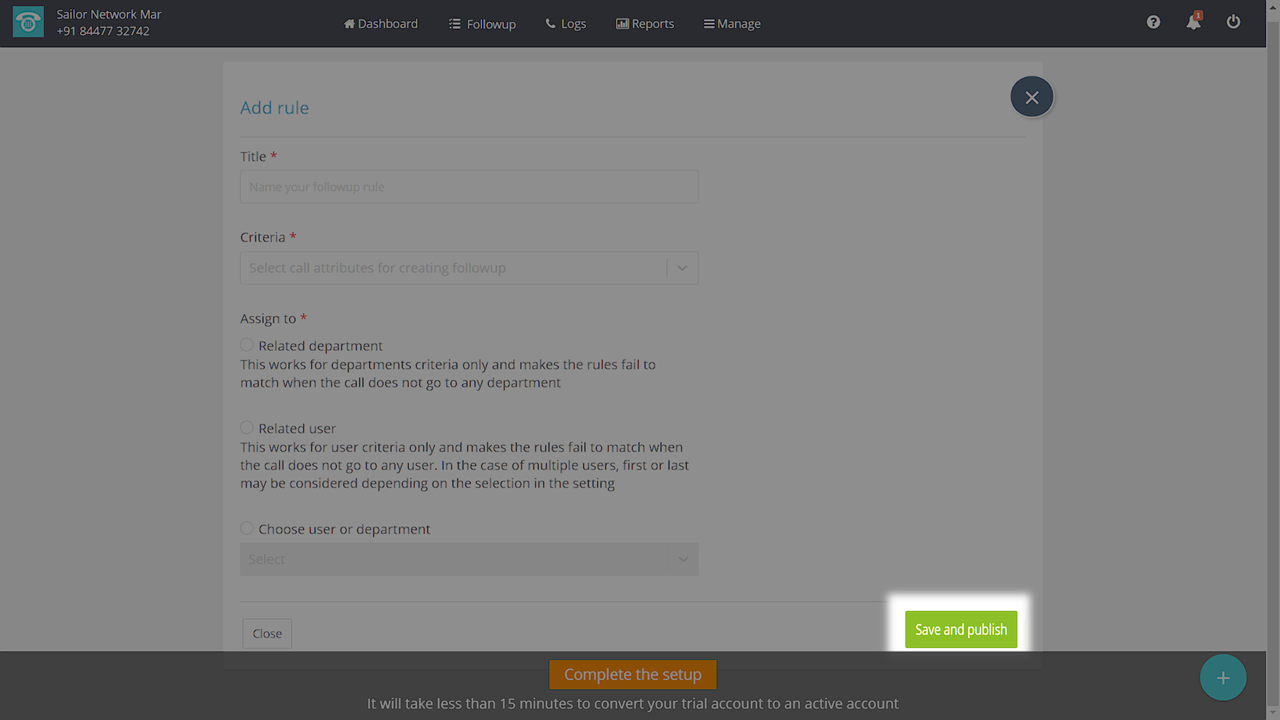Viewport: 1280px width, 720px height.
Task: Open the Dashboard menu item
Action: [x=381, y=23]
